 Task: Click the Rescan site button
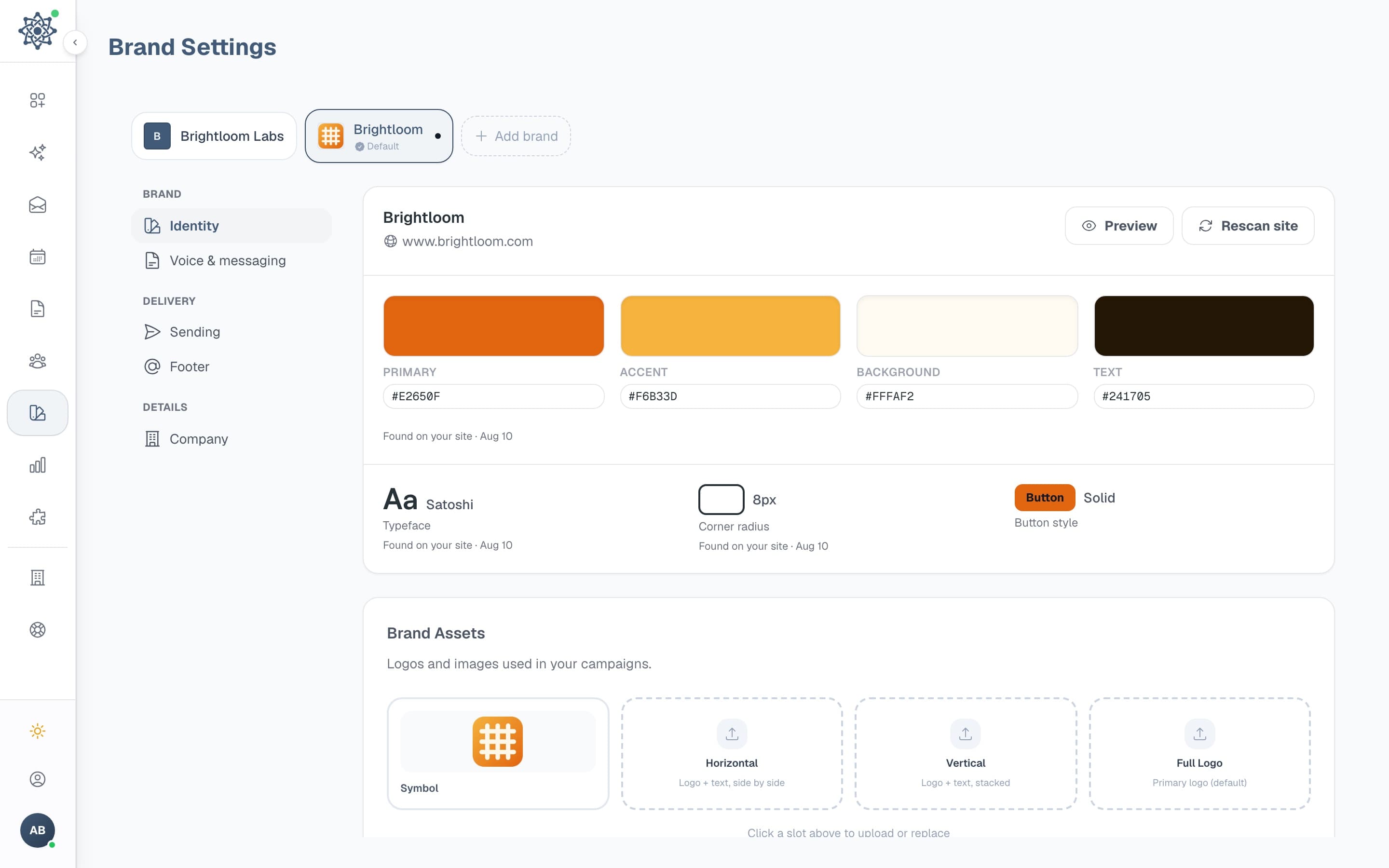coord(1248,226)
